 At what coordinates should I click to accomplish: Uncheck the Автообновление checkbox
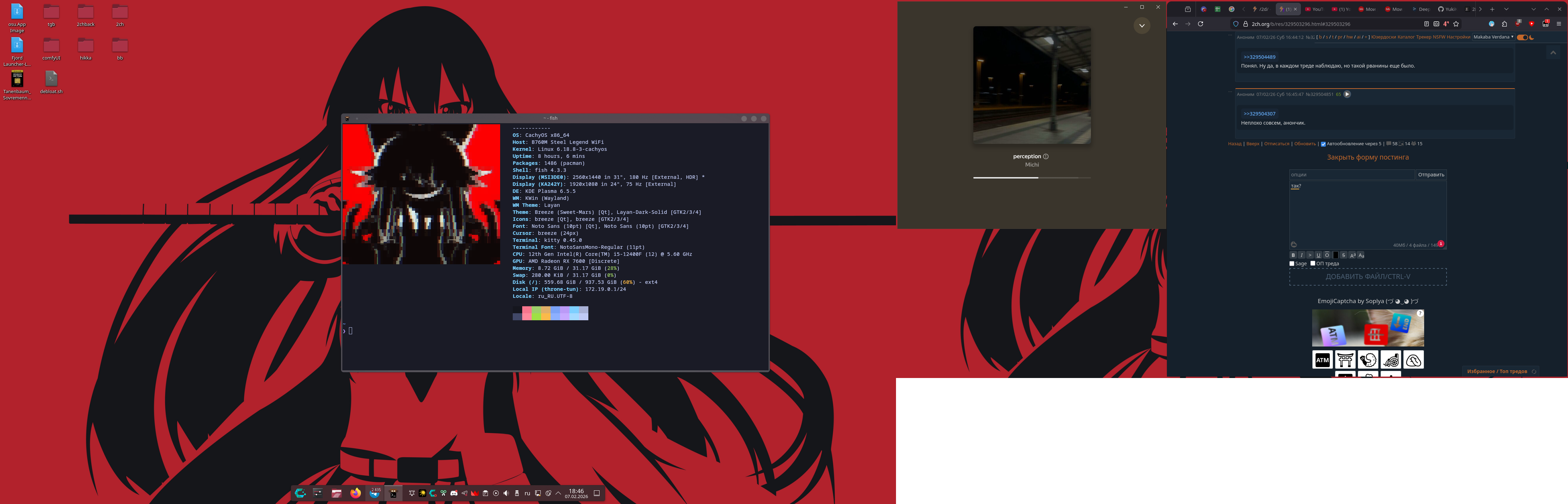(x=1323, y=144)
